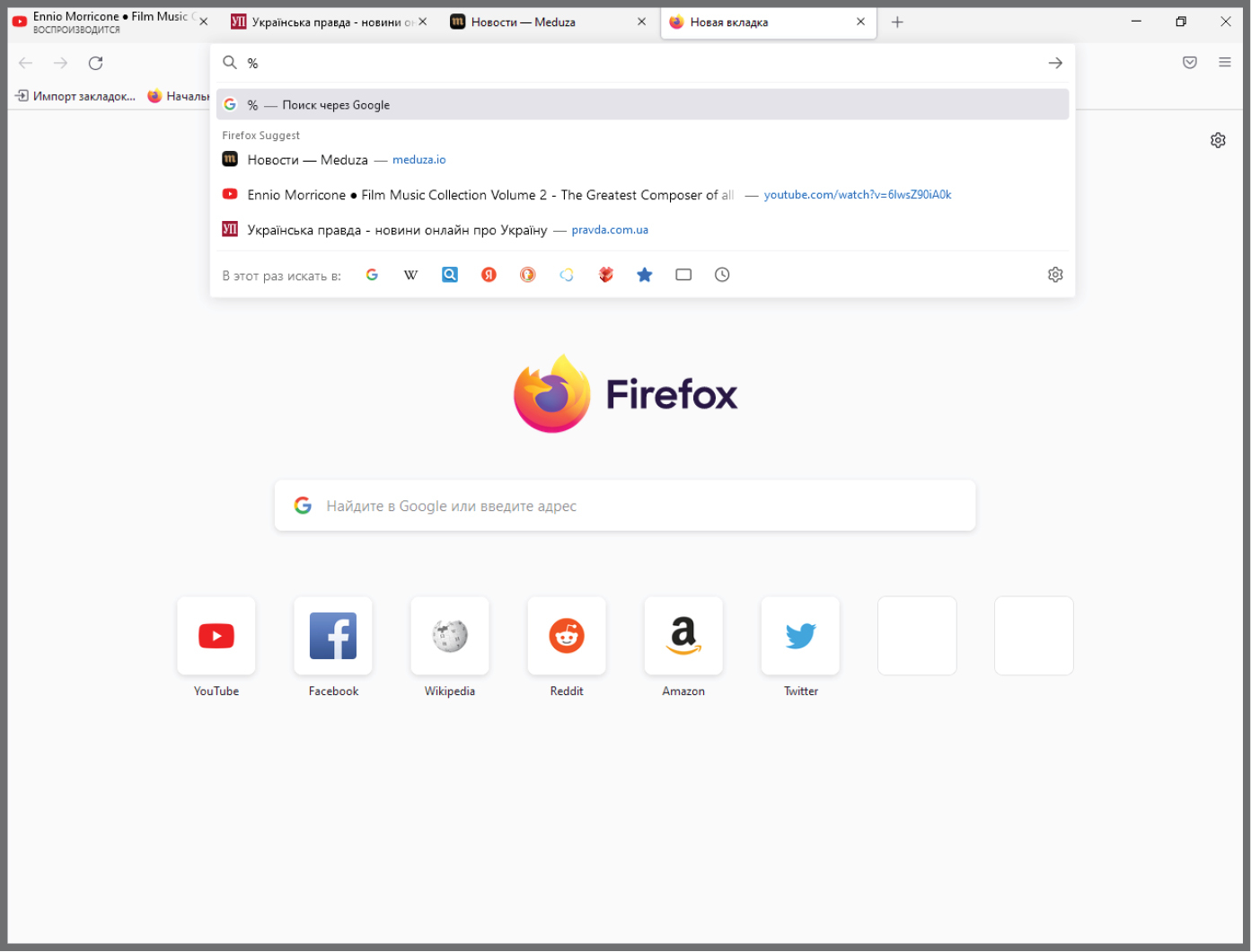Close the Новости — Meduza tab

641,22
